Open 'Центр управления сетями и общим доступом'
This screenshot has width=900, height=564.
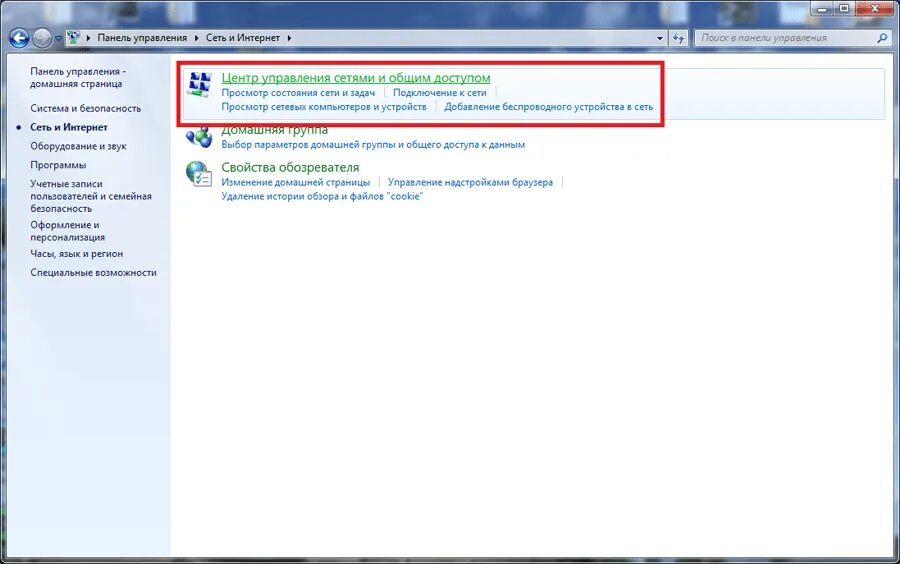tap(356, 77)
